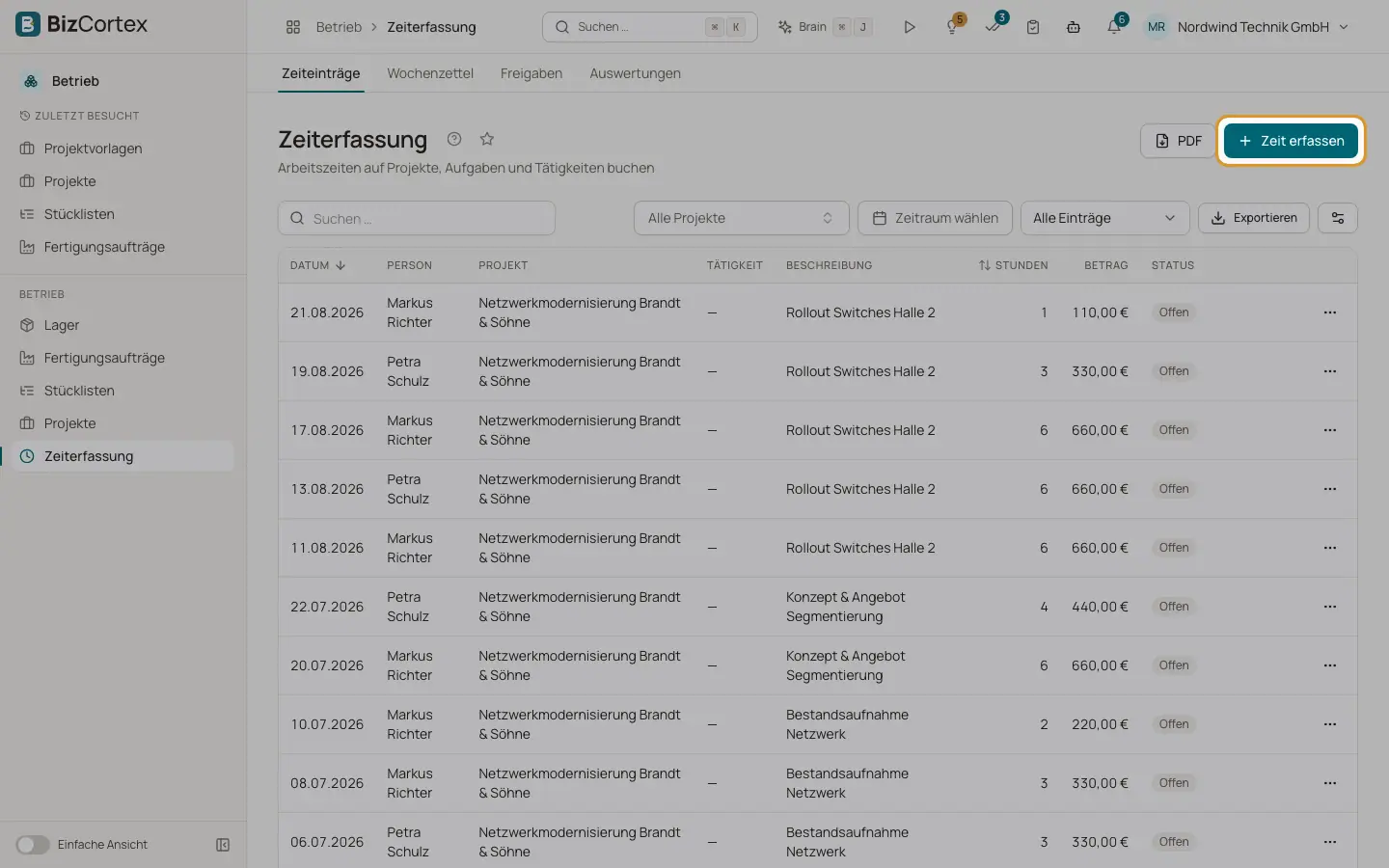Click the 110,00 € amount cell
The height and width of the screenshot is (868, 1389).
[1100, 312]
